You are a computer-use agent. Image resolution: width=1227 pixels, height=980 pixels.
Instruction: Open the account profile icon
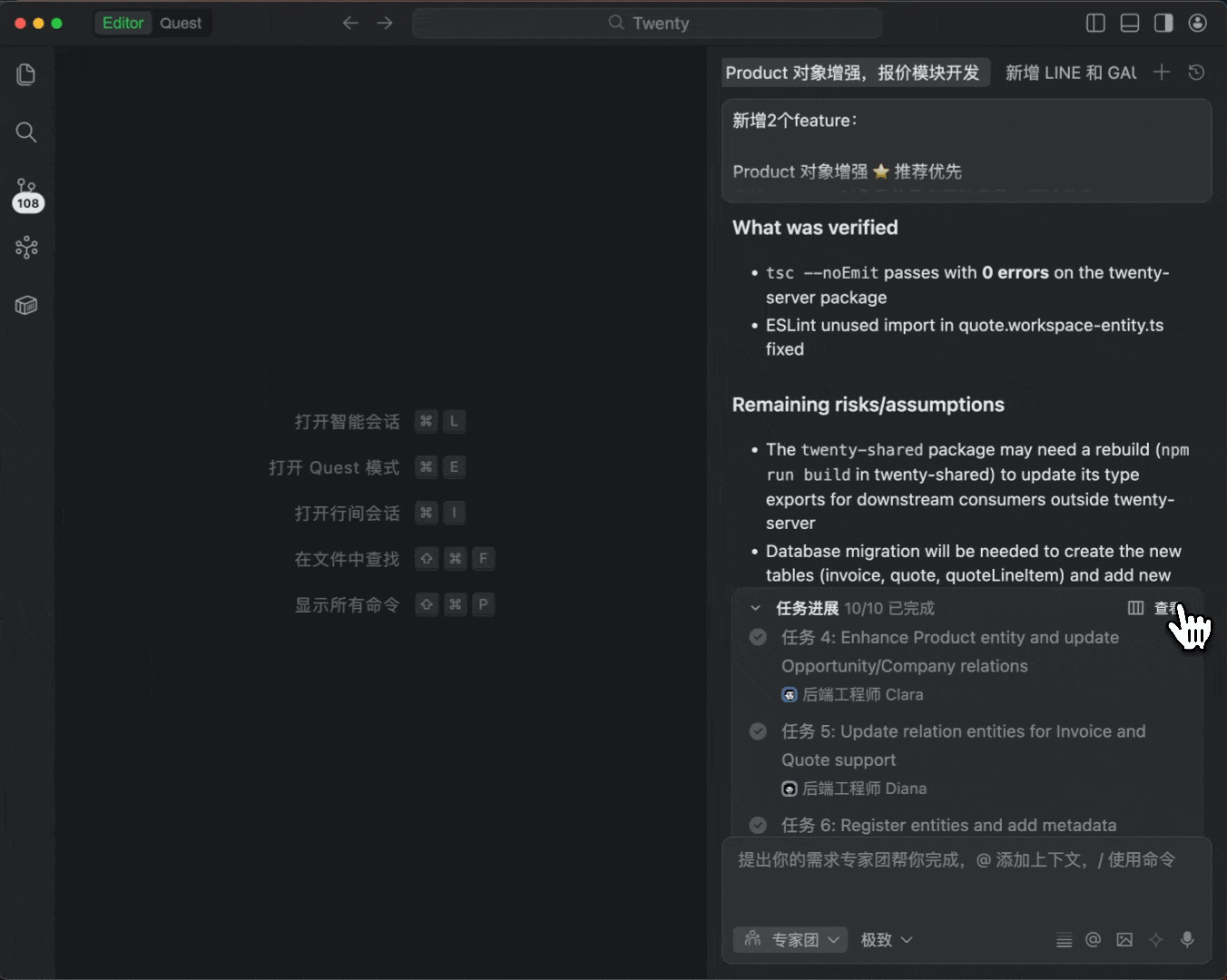click(1198, 23)
